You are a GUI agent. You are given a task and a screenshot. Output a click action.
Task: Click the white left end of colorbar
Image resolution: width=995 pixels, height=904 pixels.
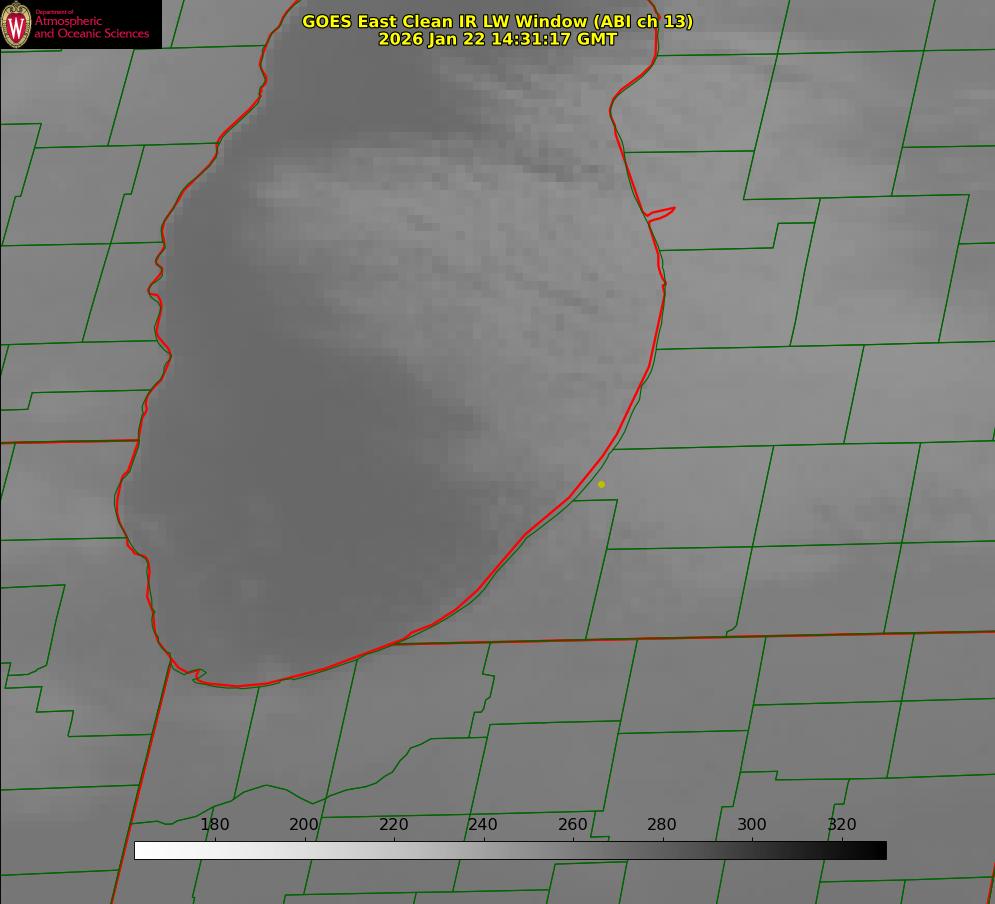[141, 850]
